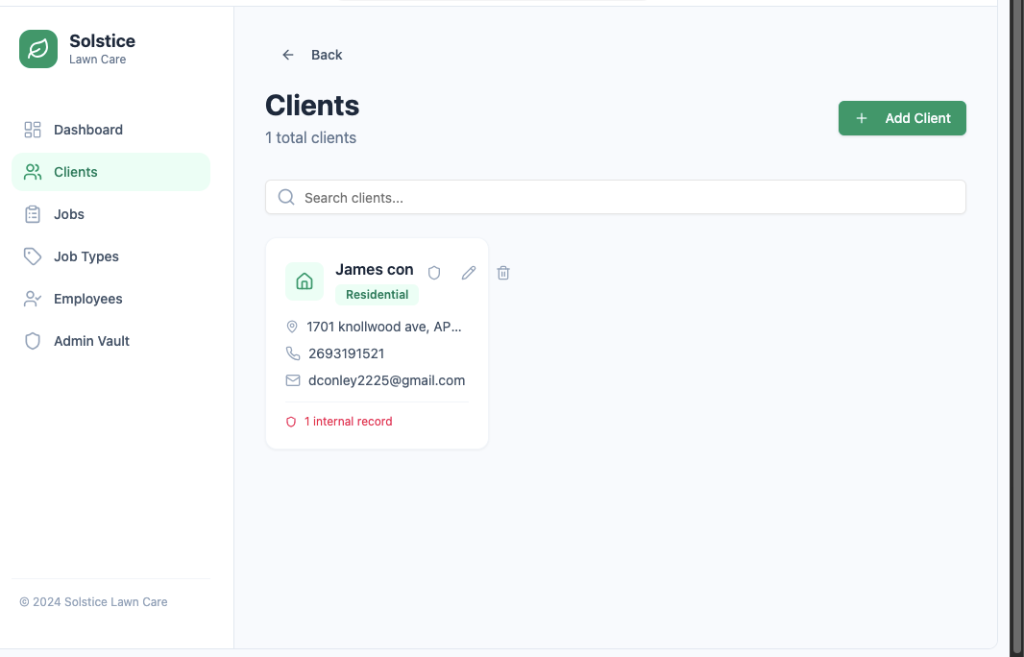
Task: Click the location pin icon beside the address
Action: tap(292, 327)
